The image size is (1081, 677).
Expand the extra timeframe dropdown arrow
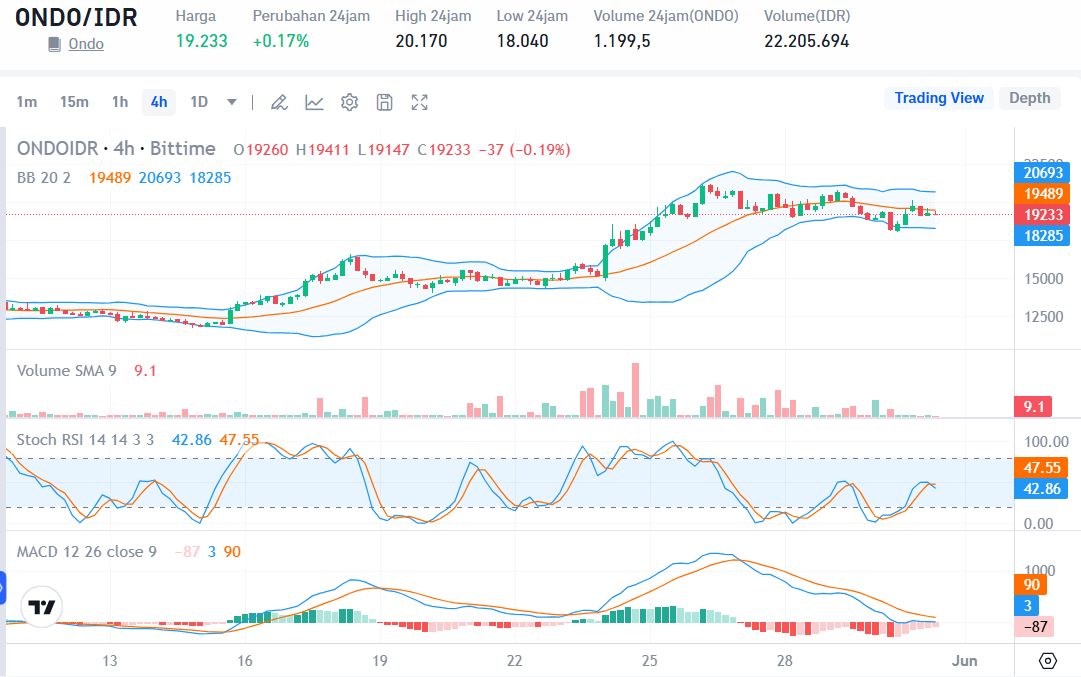[x=231, y=102]
